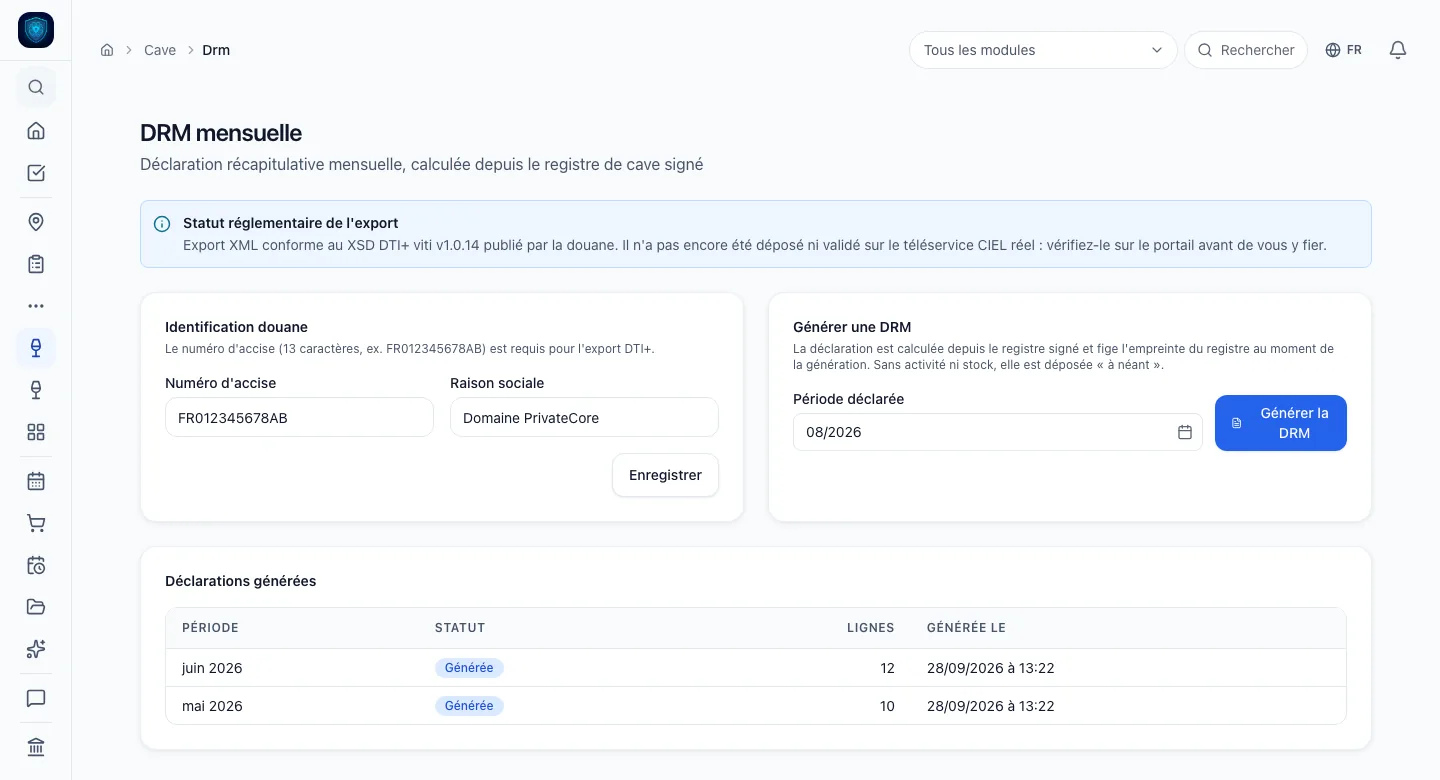The height and width of the screenshot is (780, 1440).
Task: Click the Générée badge for juin 2026
Action: pyautogui.click(x=469, y=668)
